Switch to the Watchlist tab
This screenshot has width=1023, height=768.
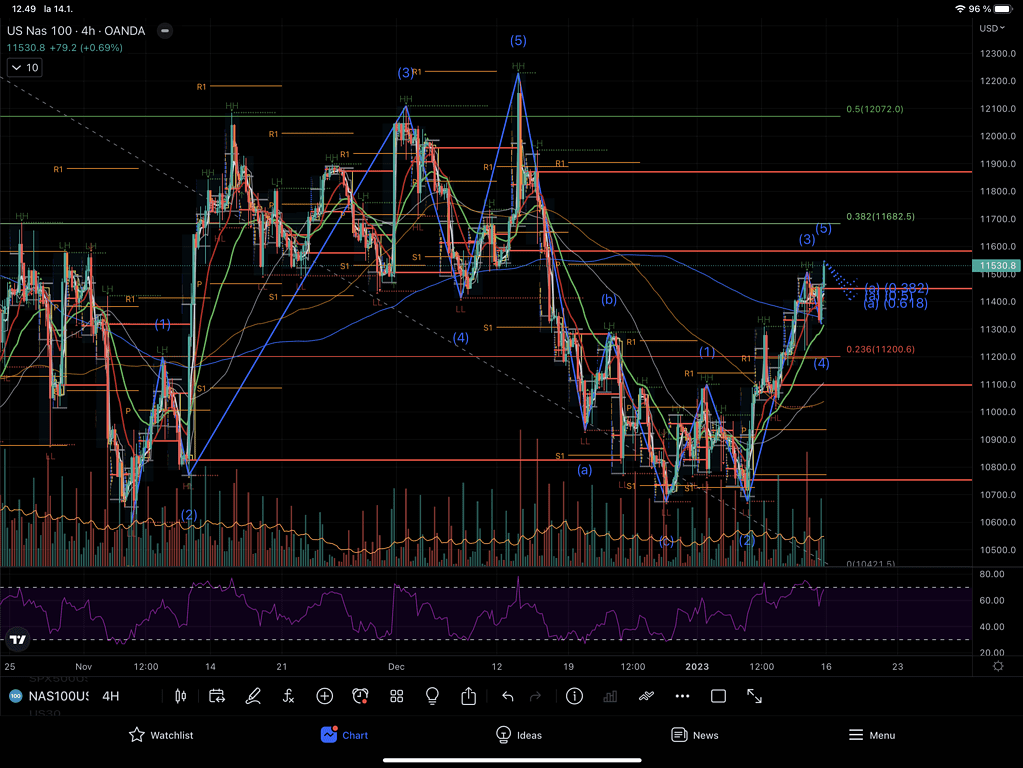point(160,735)
